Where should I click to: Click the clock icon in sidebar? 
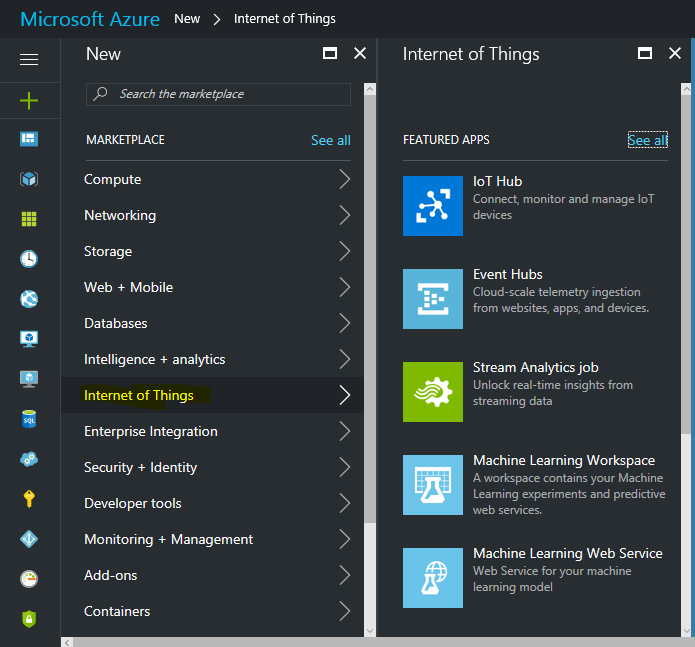click(x=29, y=259)
